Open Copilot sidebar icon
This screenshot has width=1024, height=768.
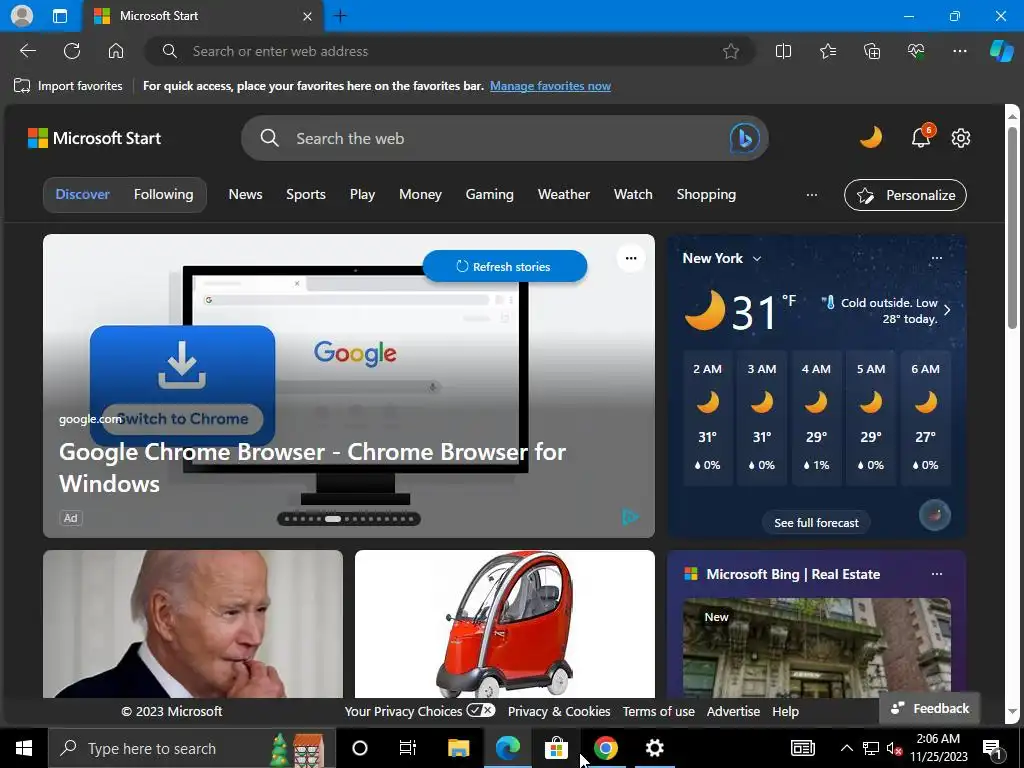1001,51
